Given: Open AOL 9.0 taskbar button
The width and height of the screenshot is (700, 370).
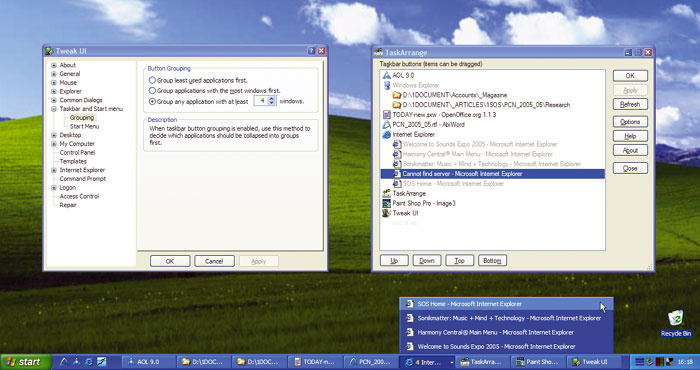Looking at the screenshot, I should pos(149,362).
